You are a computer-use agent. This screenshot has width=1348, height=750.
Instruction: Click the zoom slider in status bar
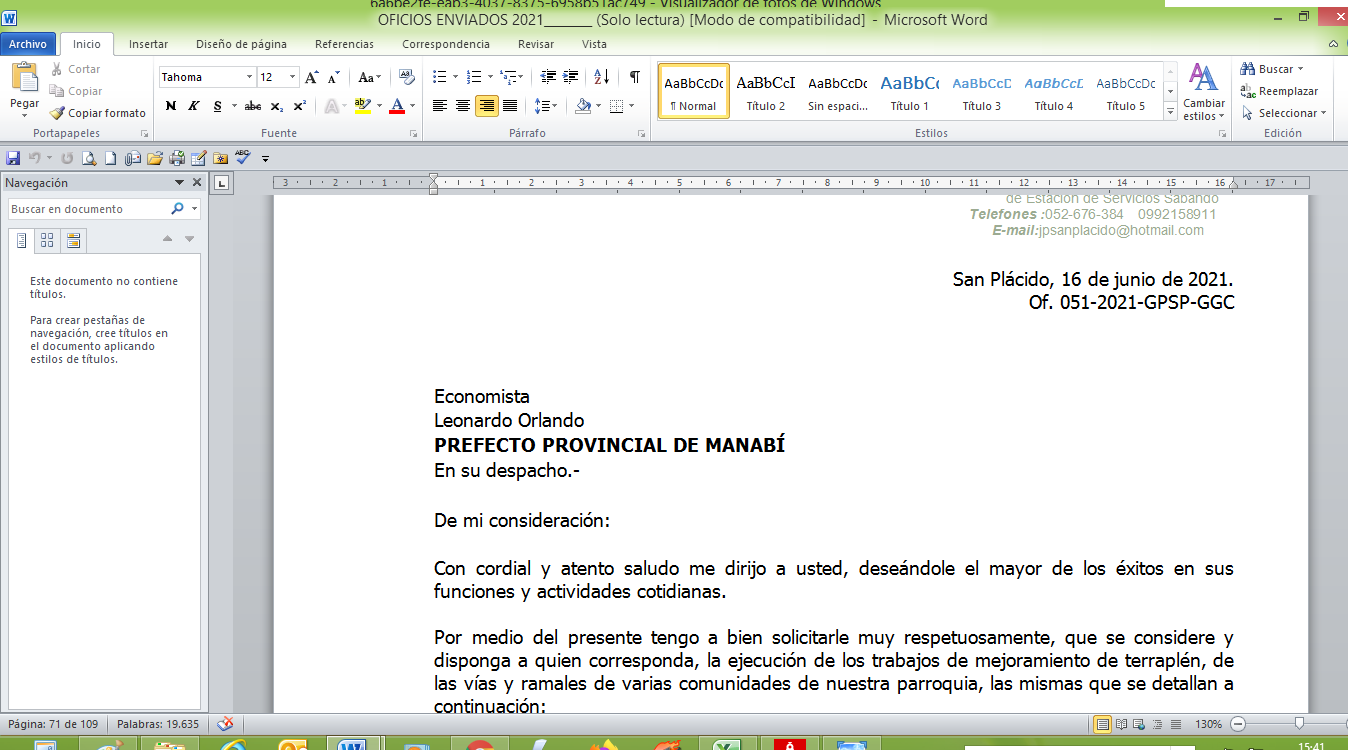click(1298, 724)
